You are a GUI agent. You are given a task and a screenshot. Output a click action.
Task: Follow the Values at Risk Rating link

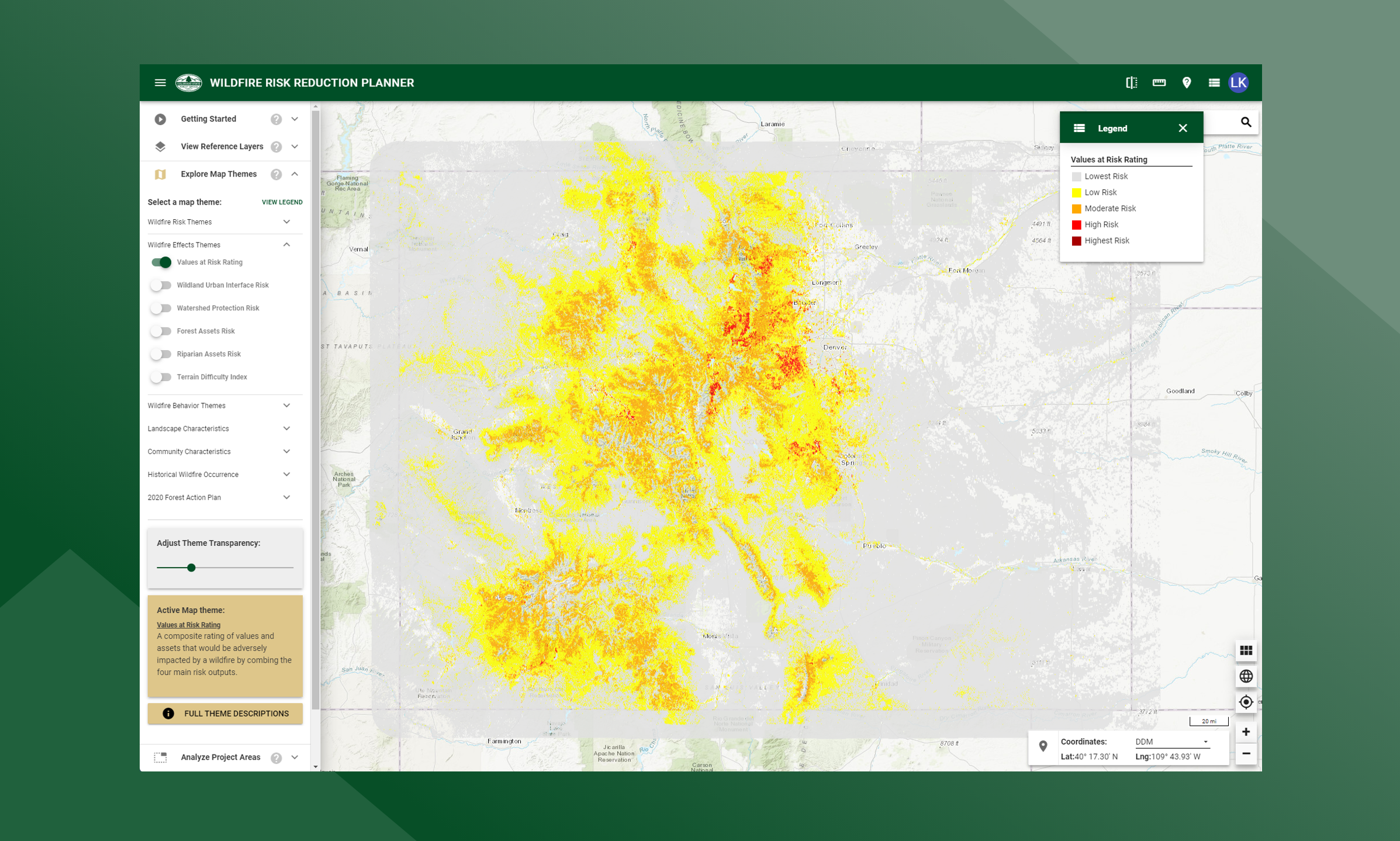(x=188, y=625)
